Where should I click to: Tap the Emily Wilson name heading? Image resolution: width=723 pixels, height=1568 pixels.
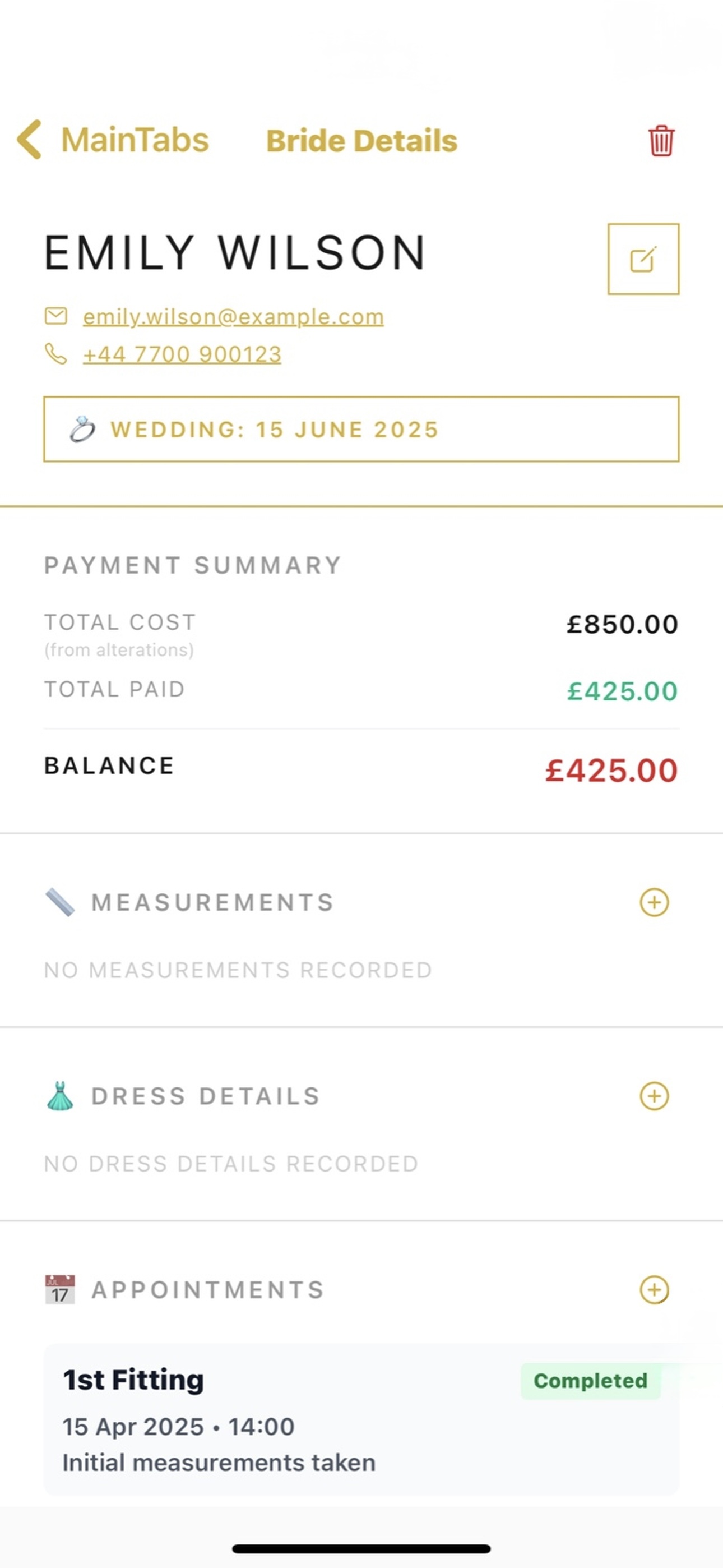pos(235,252)
